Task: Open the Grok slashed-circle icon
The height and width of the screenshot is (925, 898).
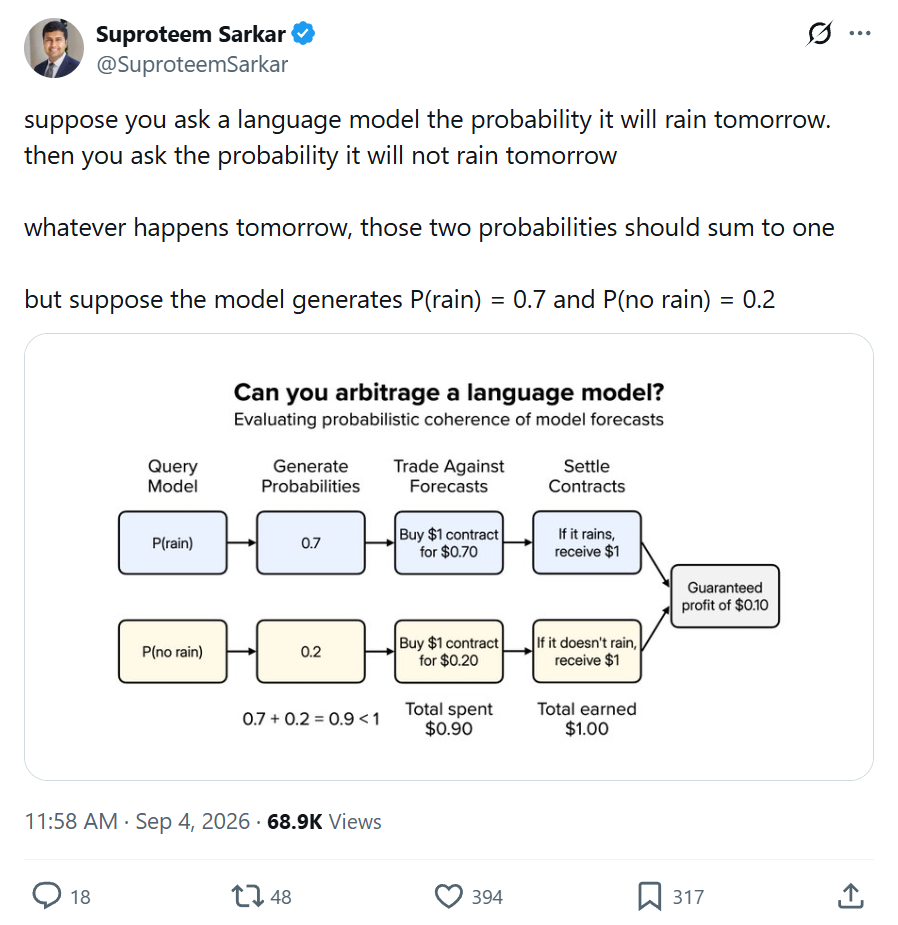Action: click(x=820, y=34)
